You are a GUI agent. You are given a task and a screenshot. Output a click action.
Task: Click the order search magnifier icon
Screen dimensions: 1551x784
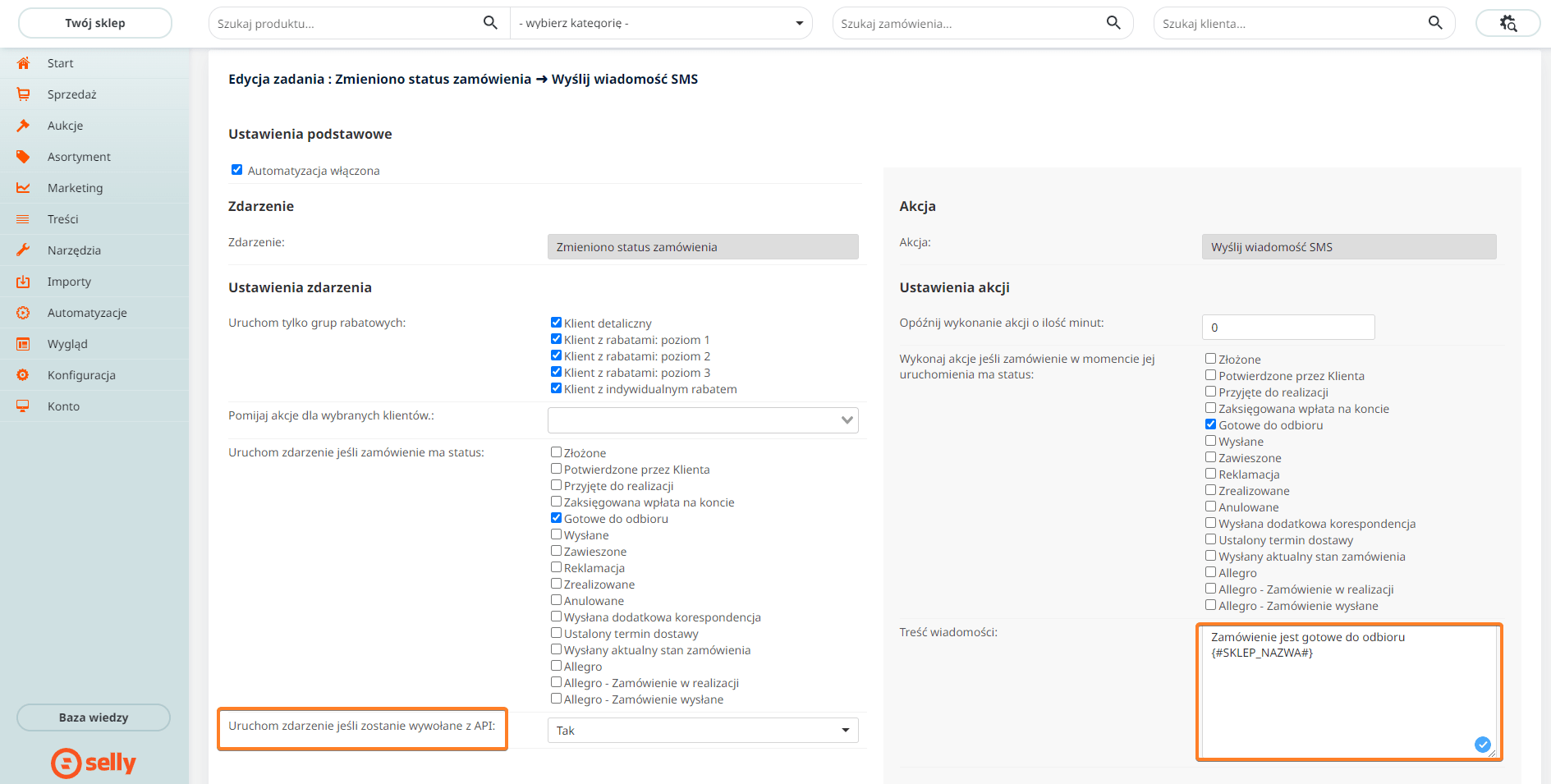tap(1113, 23)
